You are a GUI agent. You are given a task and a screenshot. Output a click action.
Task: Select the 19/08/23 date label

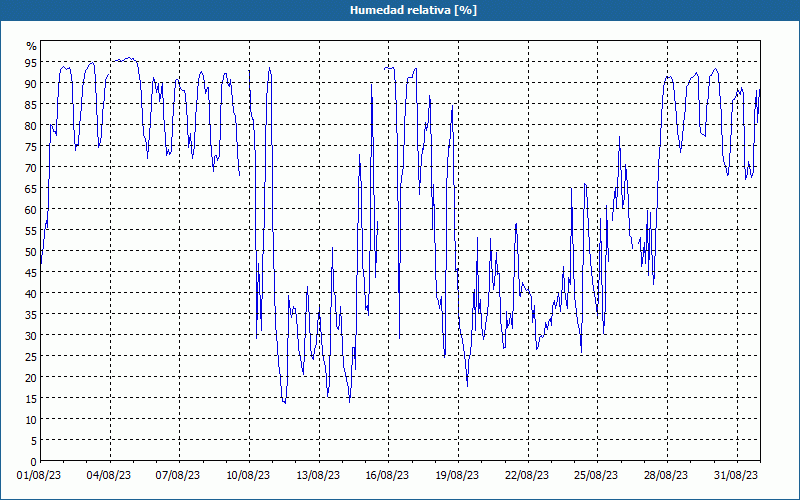click(457, 476)
